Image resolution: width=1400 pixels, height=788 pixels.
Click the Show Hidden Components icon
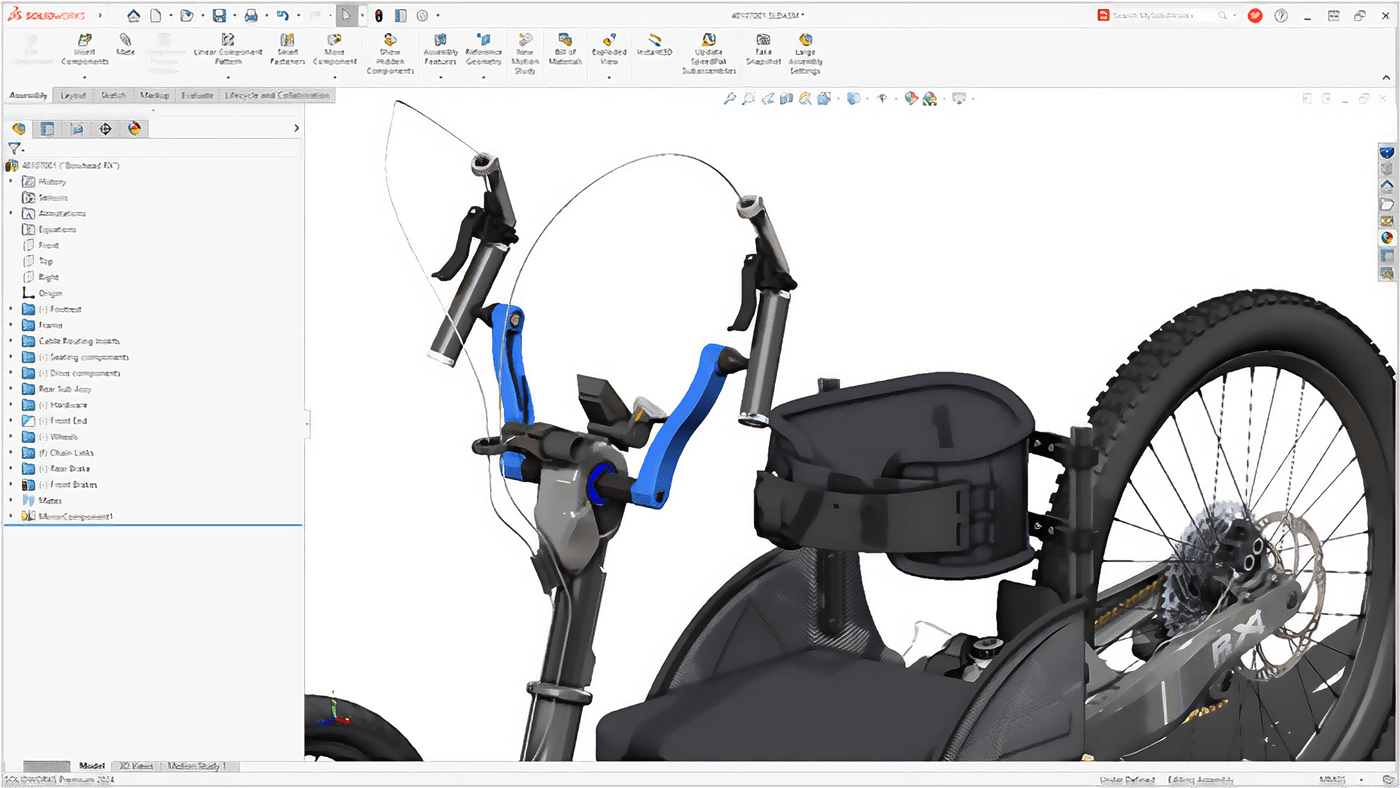click(x=390, y=49)
